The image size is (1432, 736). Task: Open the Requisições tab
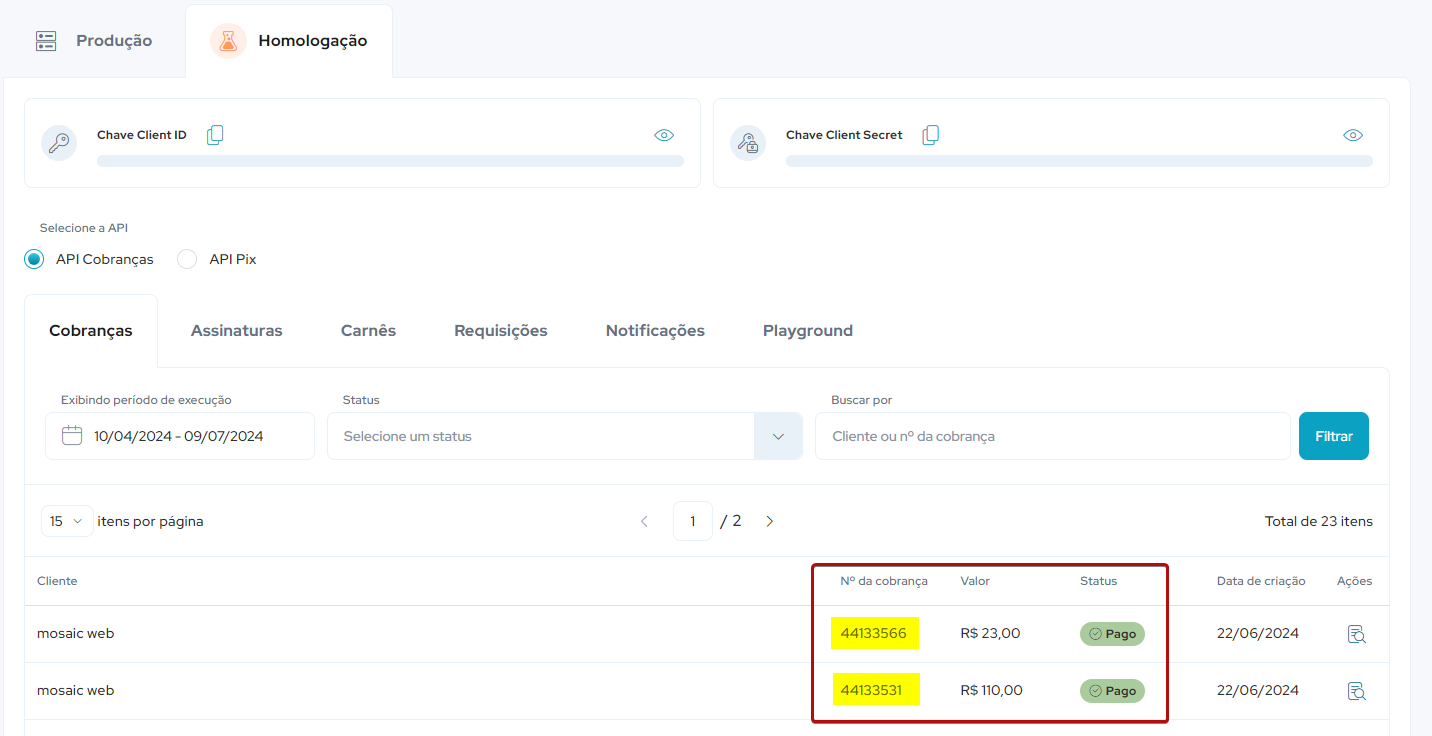tap(501, 331)
